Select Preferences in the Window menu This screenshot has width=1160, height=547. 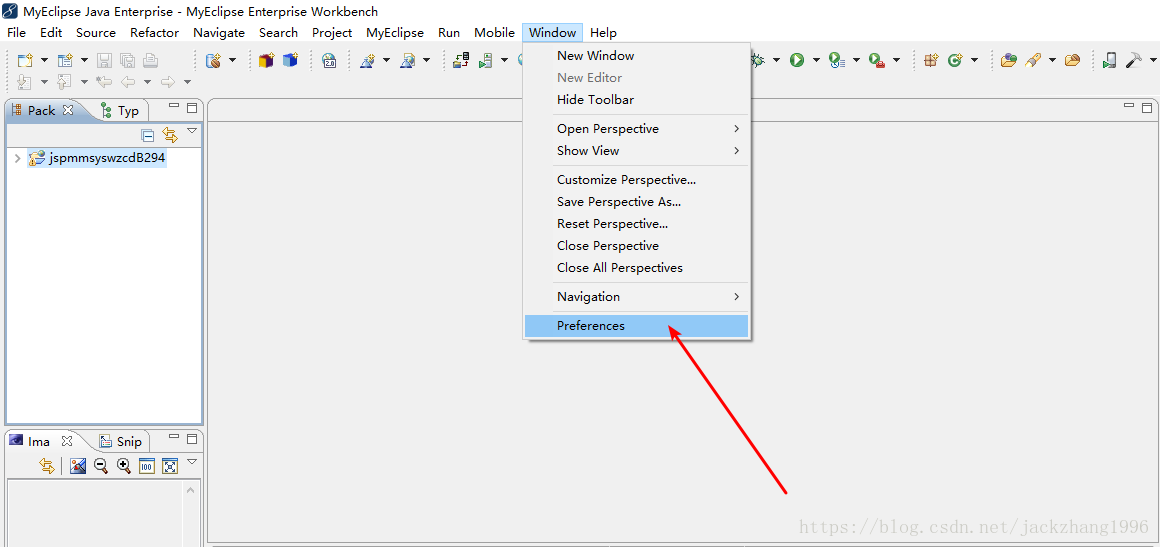[636, 326]
